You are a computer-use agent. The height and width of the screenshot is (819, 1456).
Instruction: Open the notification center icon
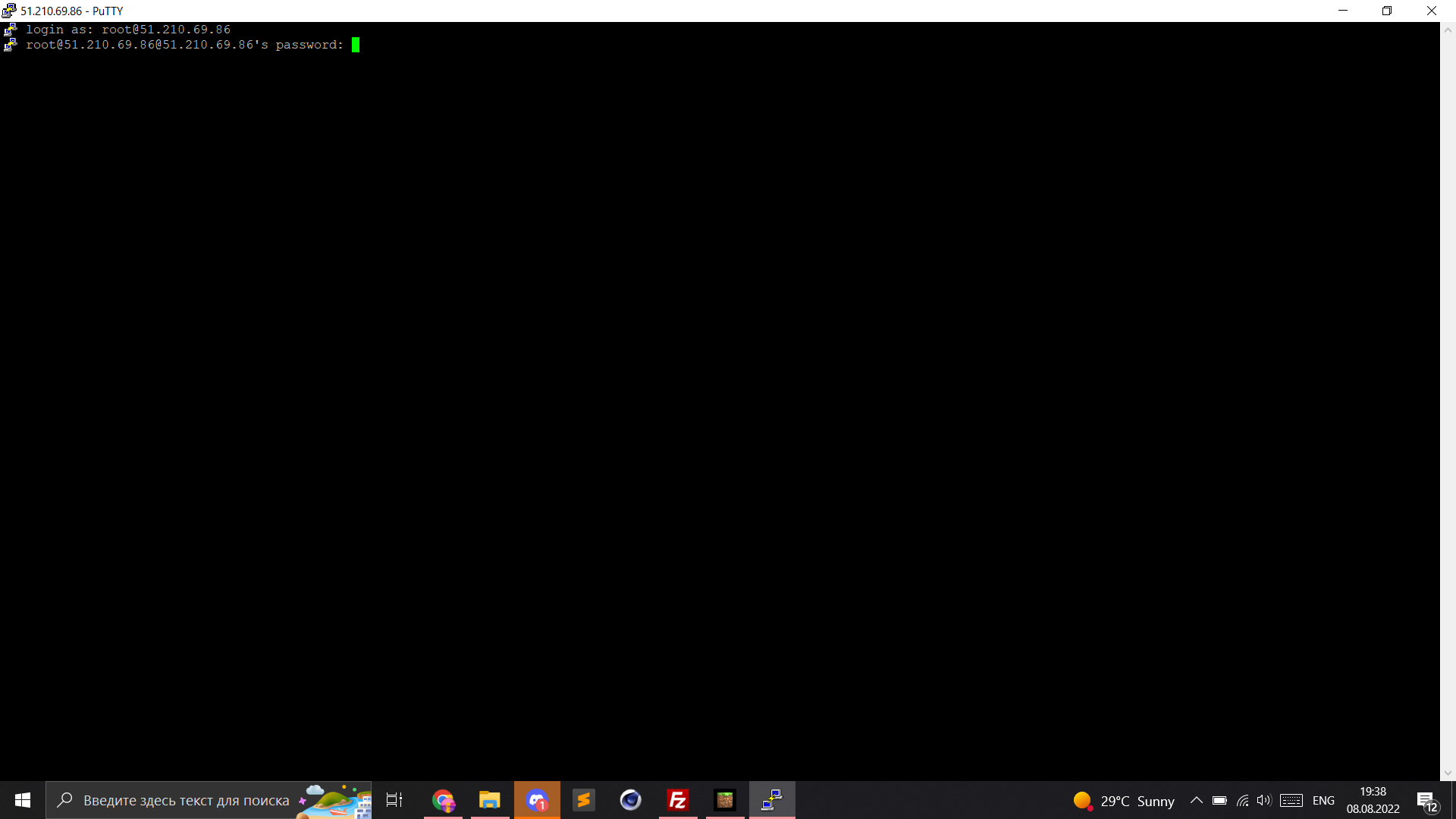point(1428,801)
